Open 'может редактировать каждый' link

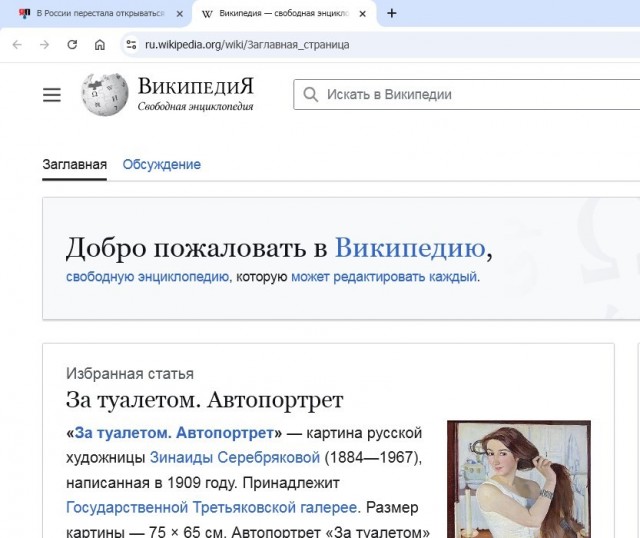[384, 277]
